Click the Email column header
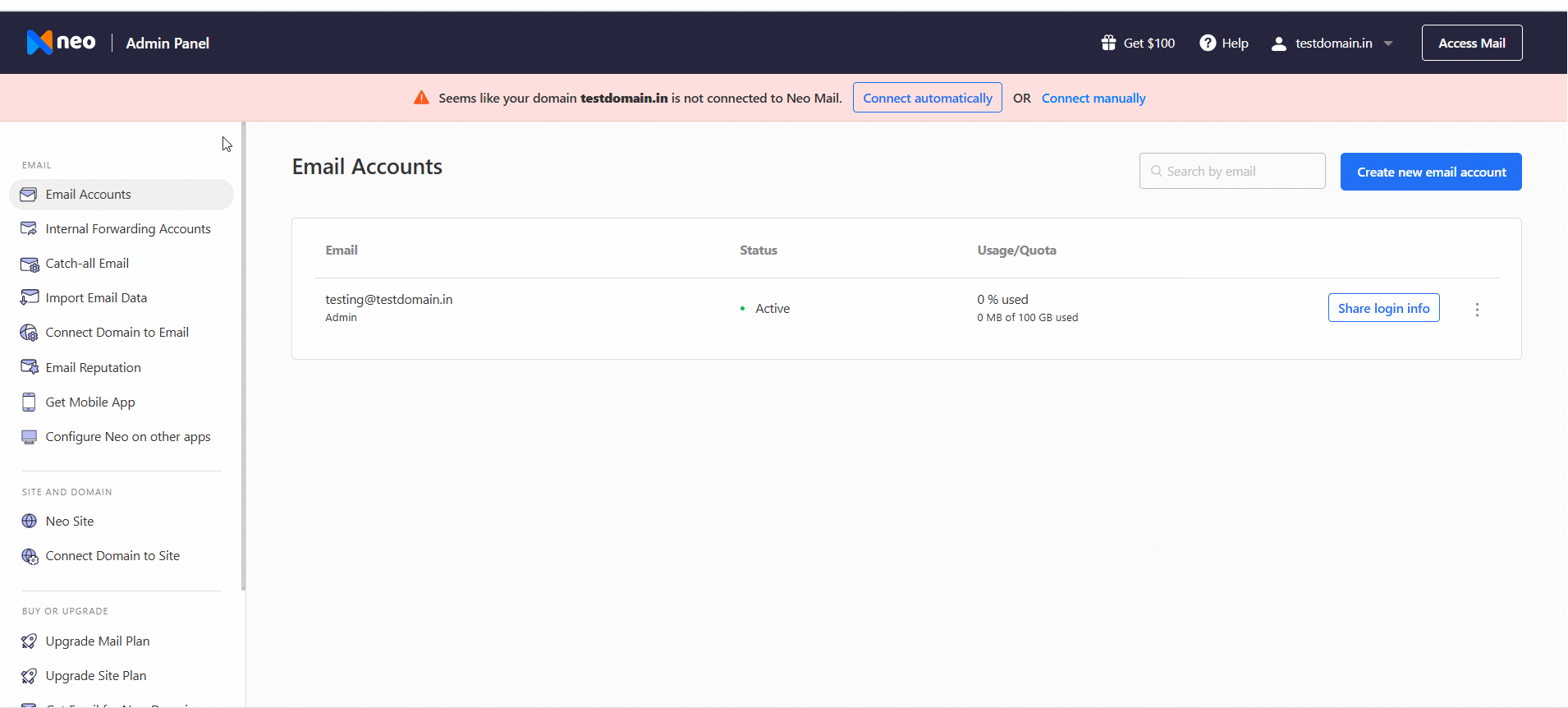The width and height of the screenshot is (1568, 708). (342, 251)
